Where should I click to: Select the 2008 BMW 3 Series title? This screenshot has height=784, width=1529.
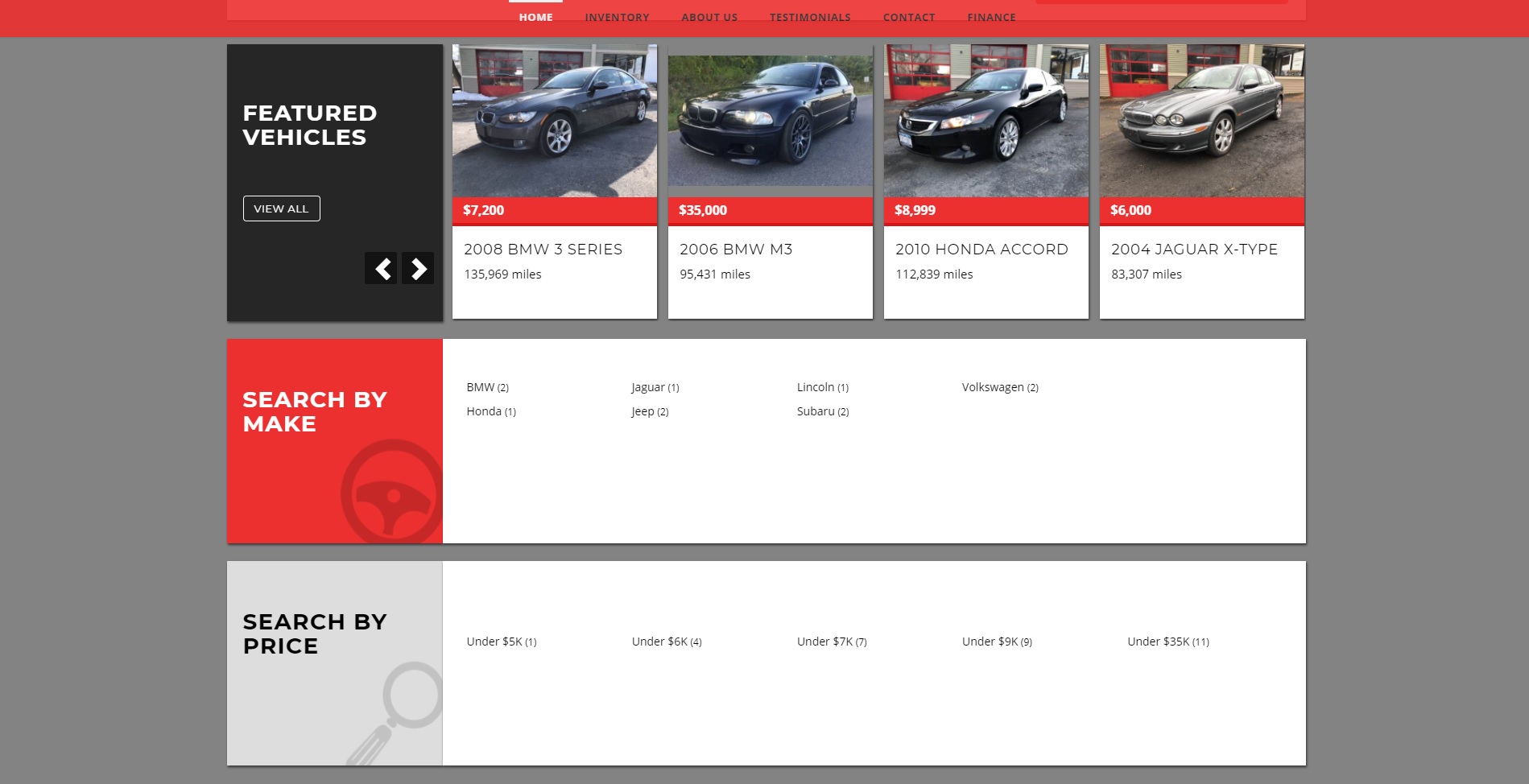point(543,250)
